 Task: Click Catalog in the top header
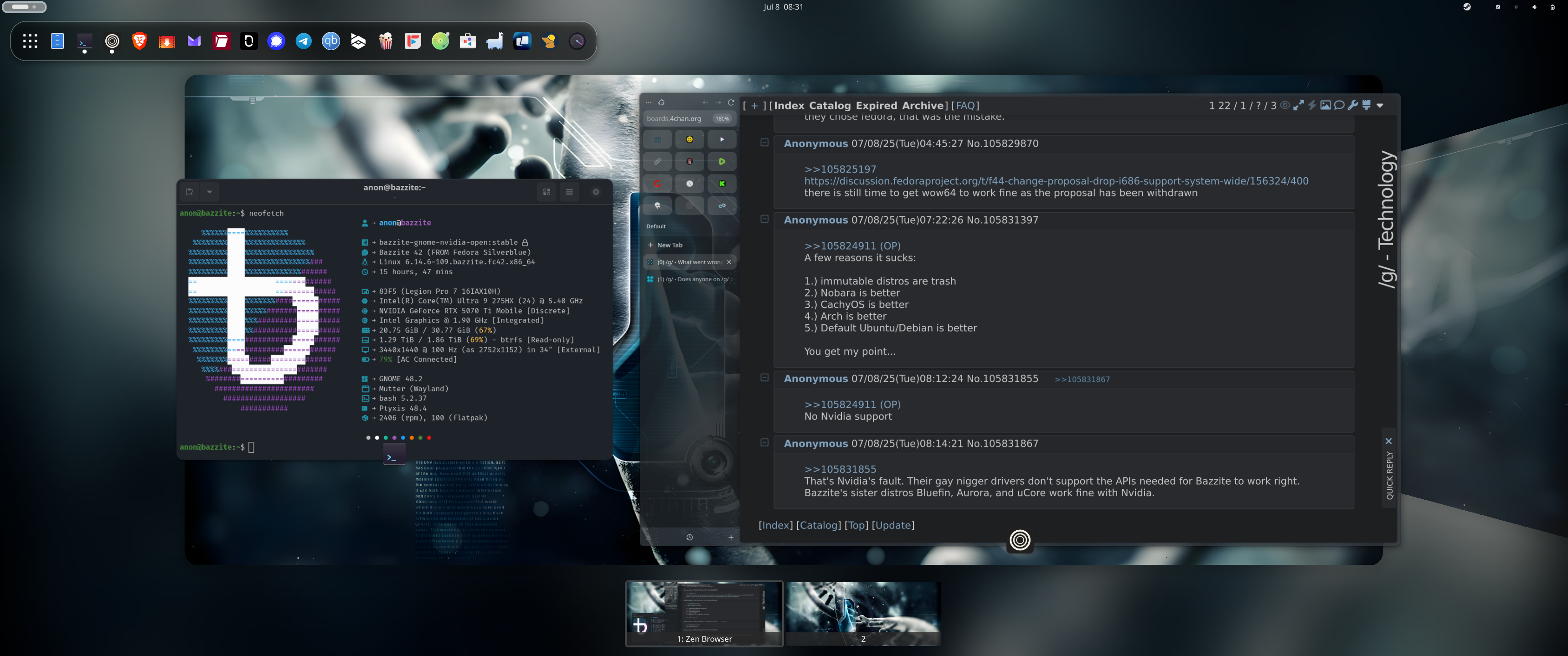pos(830,106)
